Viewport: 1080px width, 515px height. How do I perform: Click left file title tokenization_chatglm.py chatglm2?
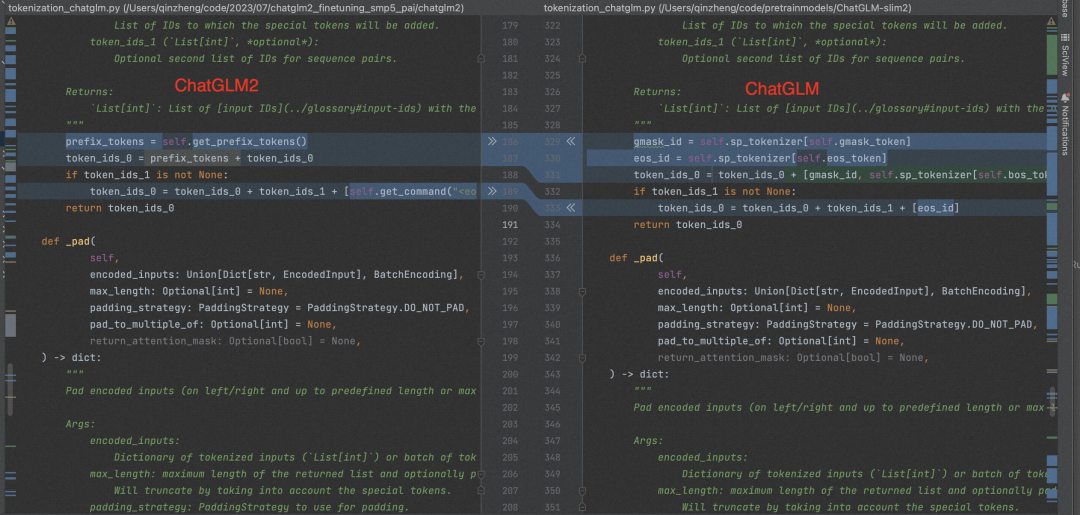pos(236,8)
